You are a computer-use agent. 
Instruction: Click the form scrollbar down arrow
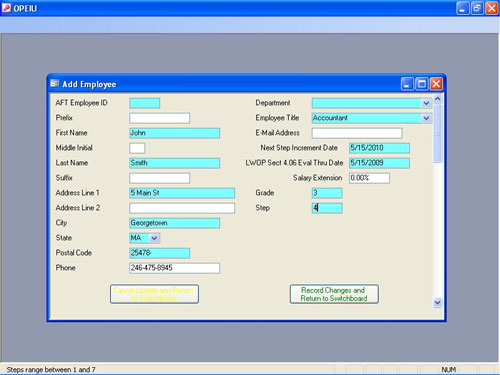pyautogui.click(x=438, y=303)
